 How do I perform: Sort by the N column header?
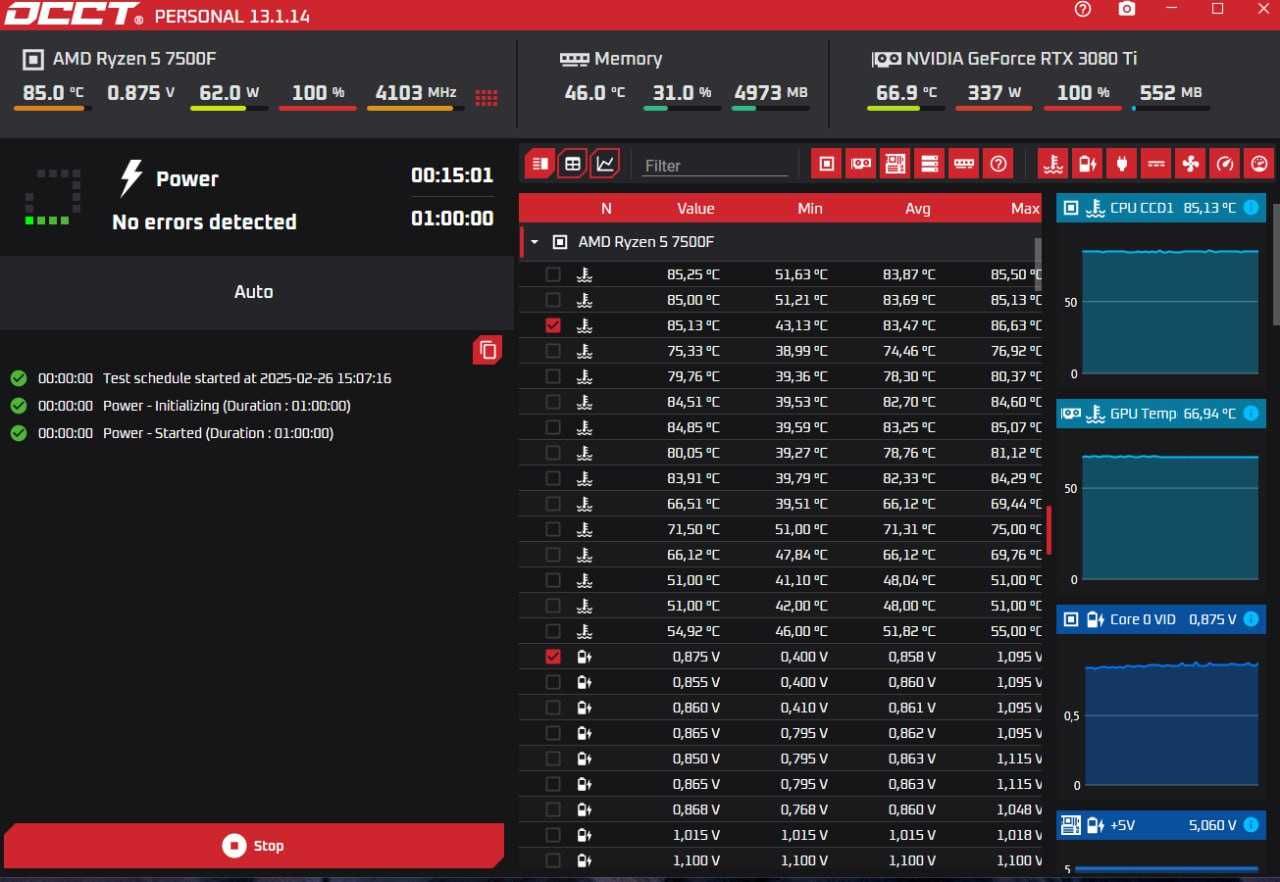pyautogui.click(x=606, y=209)
